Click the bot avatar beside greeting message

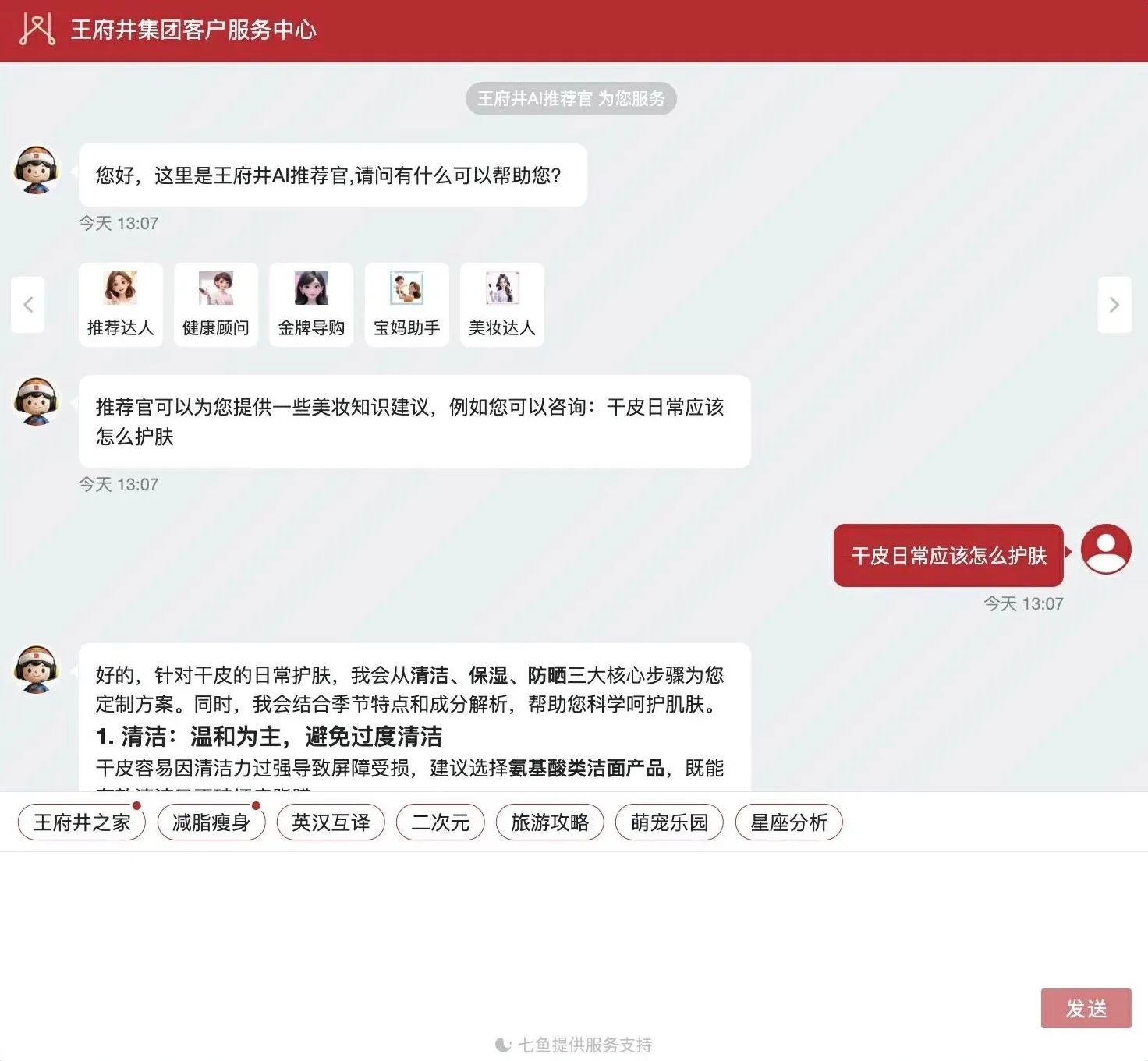click(37, 170)
